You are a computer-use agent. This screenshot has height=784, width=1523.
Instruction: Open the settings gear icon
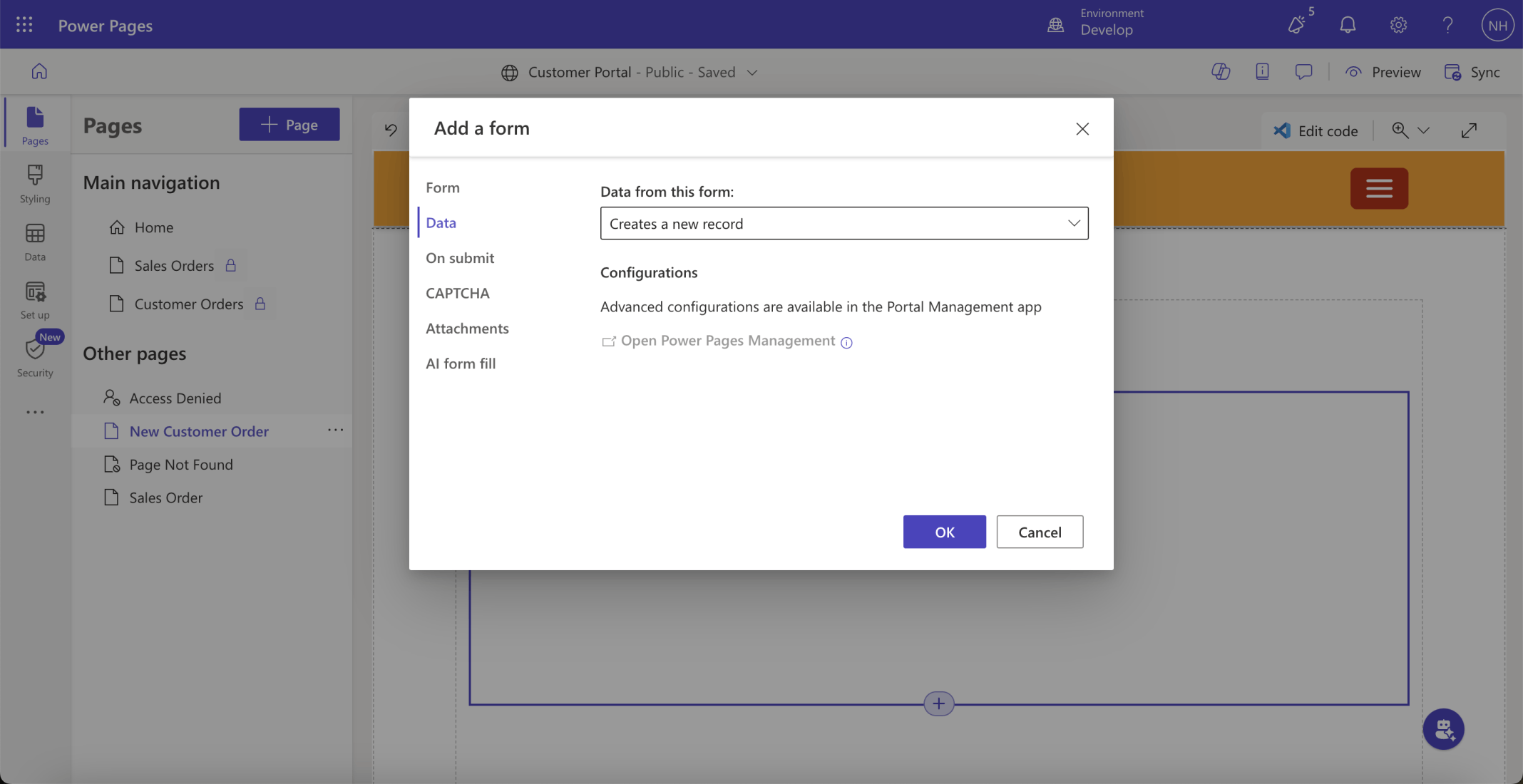(x=1398, y=25)
